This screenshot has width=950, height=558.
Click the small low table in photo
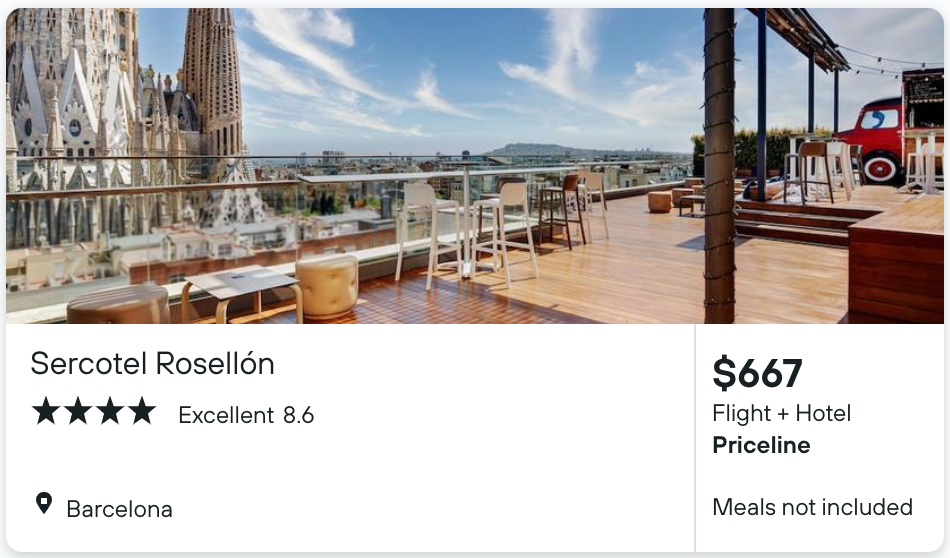click(x=241, y=293)
